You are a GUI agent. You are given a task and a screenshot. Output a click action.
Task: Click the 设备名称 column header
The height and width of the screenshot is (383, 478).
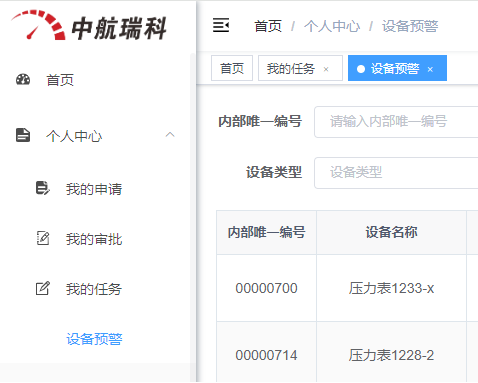(391, 232)
